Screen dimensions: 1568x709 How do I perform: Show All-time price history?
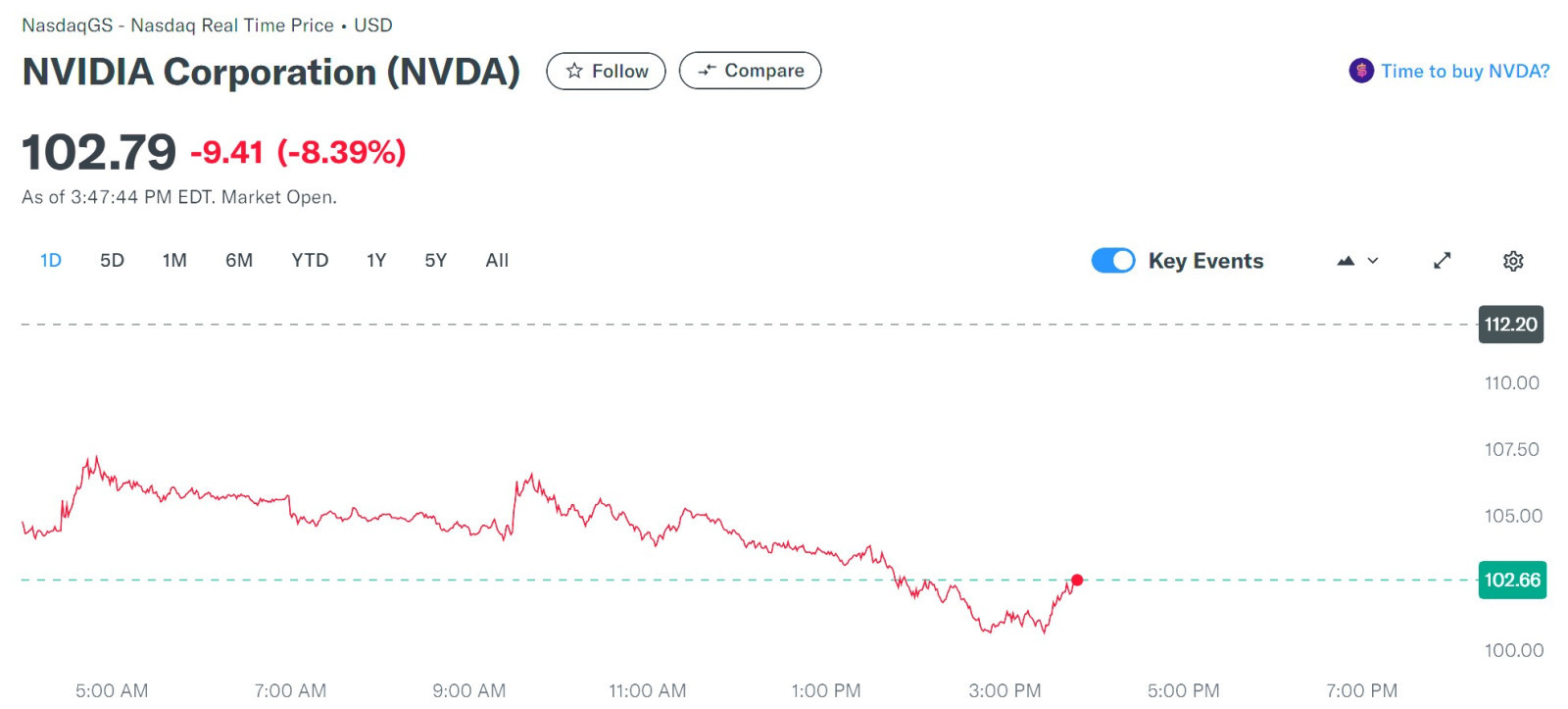(497, 261)
